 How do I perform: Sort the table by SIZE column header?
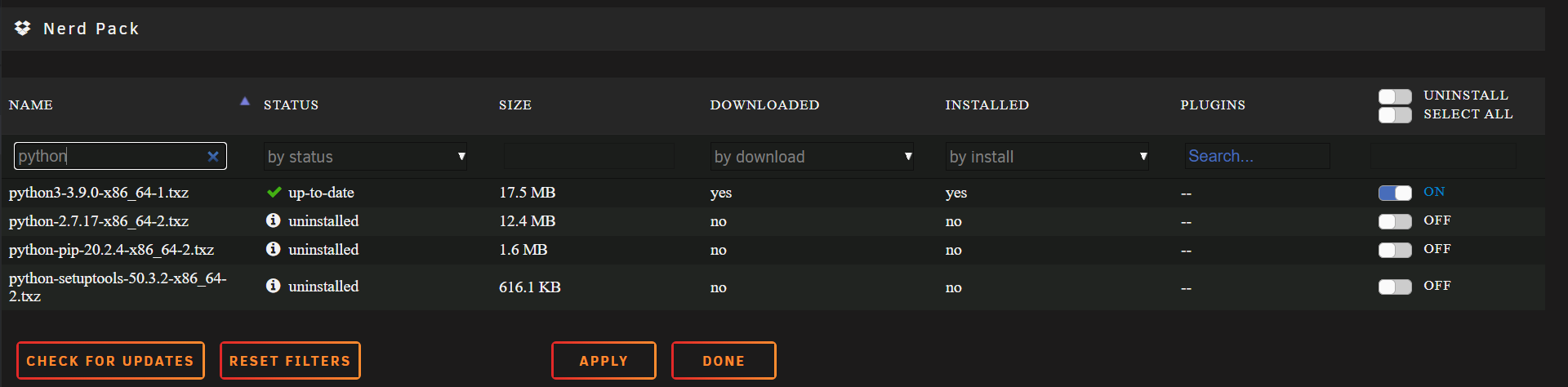(x=515, y=105)
